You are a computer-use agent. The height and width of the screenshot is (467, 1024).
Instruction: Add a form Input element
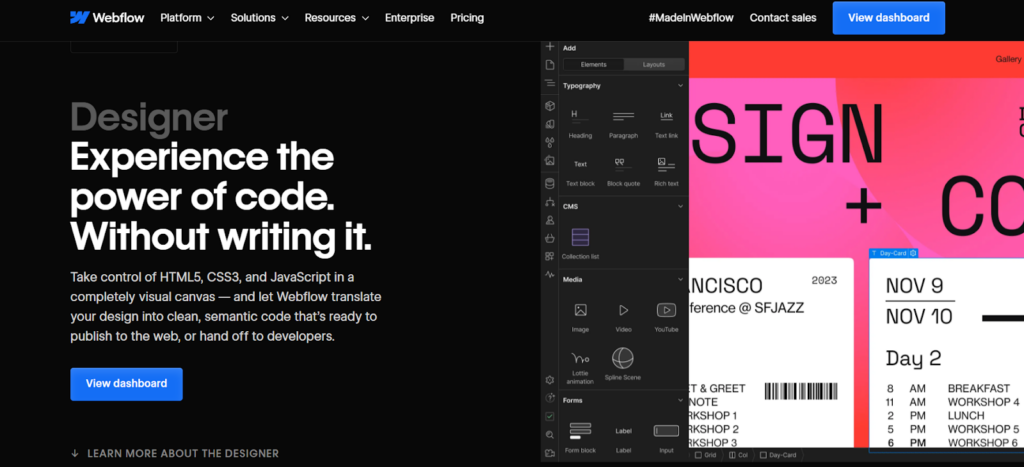point(666,438)
